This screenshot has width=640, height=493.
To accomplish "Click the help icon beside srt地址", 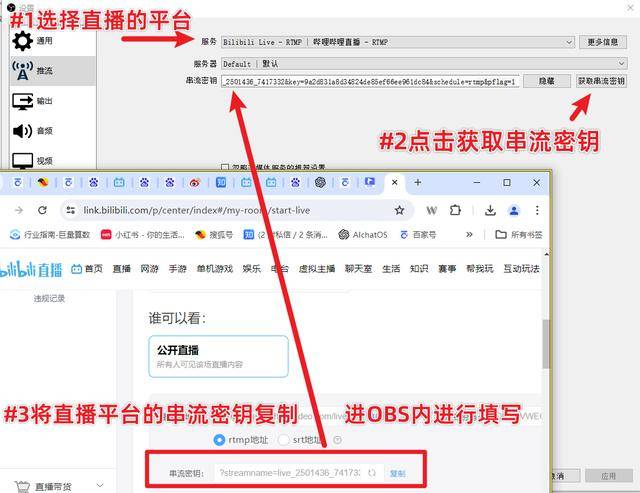I will point(338,440).
